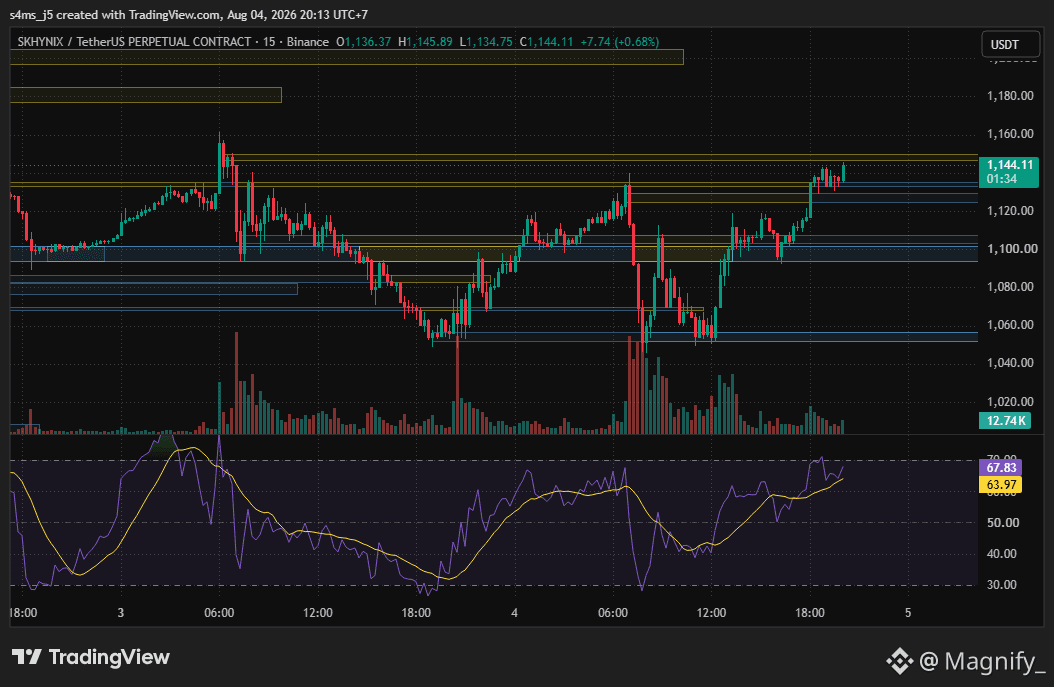Click the purple RSI value 67.83
Screen dimensions: 1054x687
pos(1001,467)
